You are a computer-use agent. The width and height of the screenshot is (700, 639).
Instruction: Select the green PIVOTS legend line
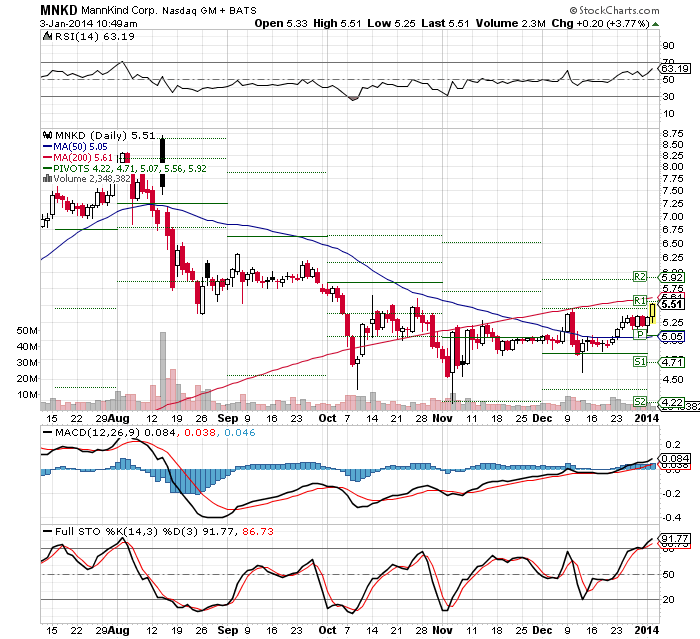[47, 168]
